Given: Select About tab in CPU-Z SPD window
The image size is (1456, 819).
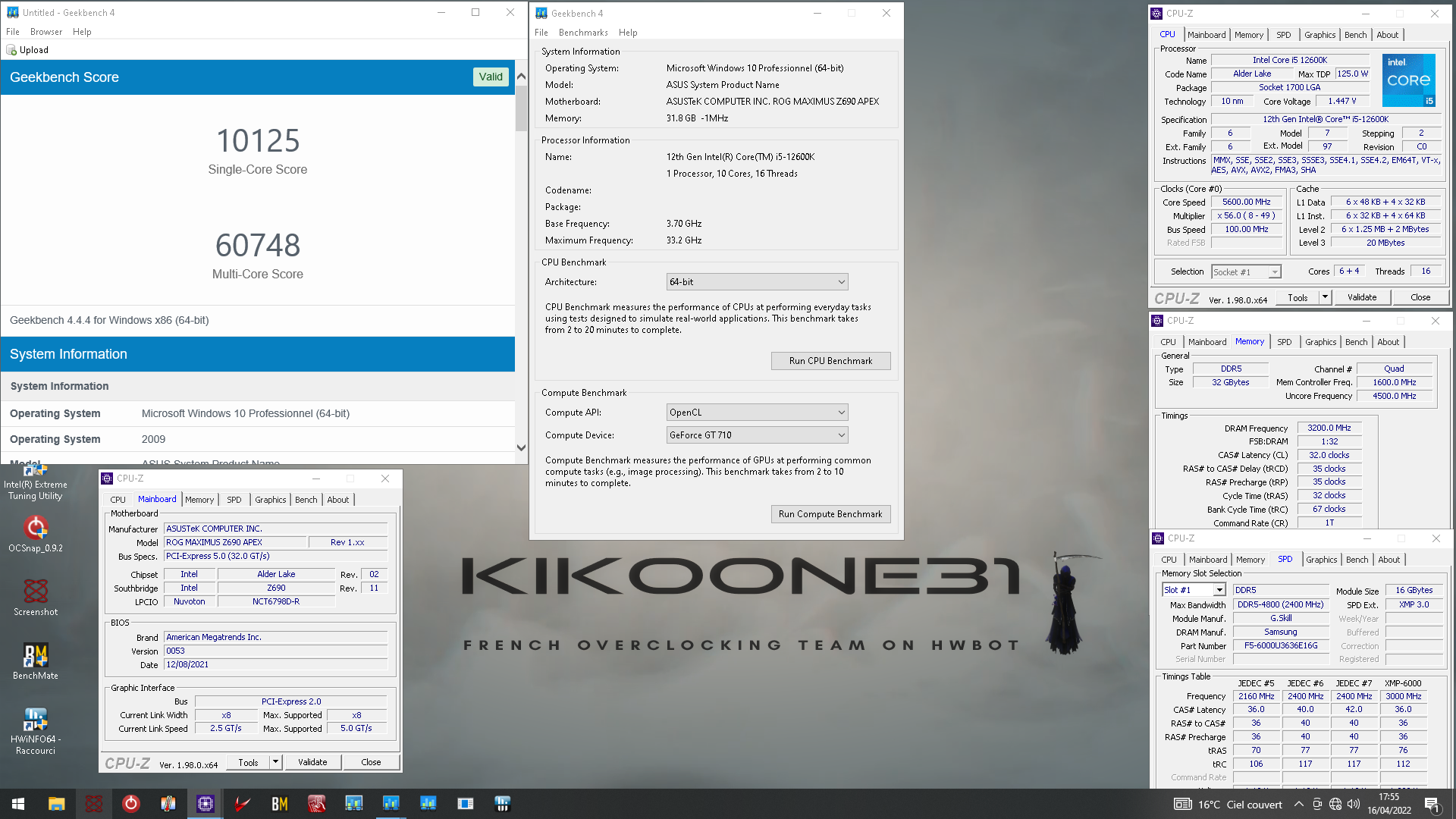Looking at the screenshot, I should pyautogui.click(x=1389, y=560).
